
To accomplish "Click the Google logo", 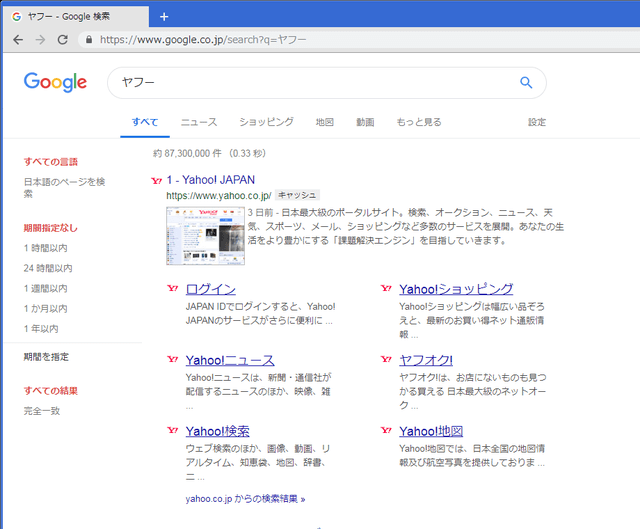I will click(x=55, y=82).
